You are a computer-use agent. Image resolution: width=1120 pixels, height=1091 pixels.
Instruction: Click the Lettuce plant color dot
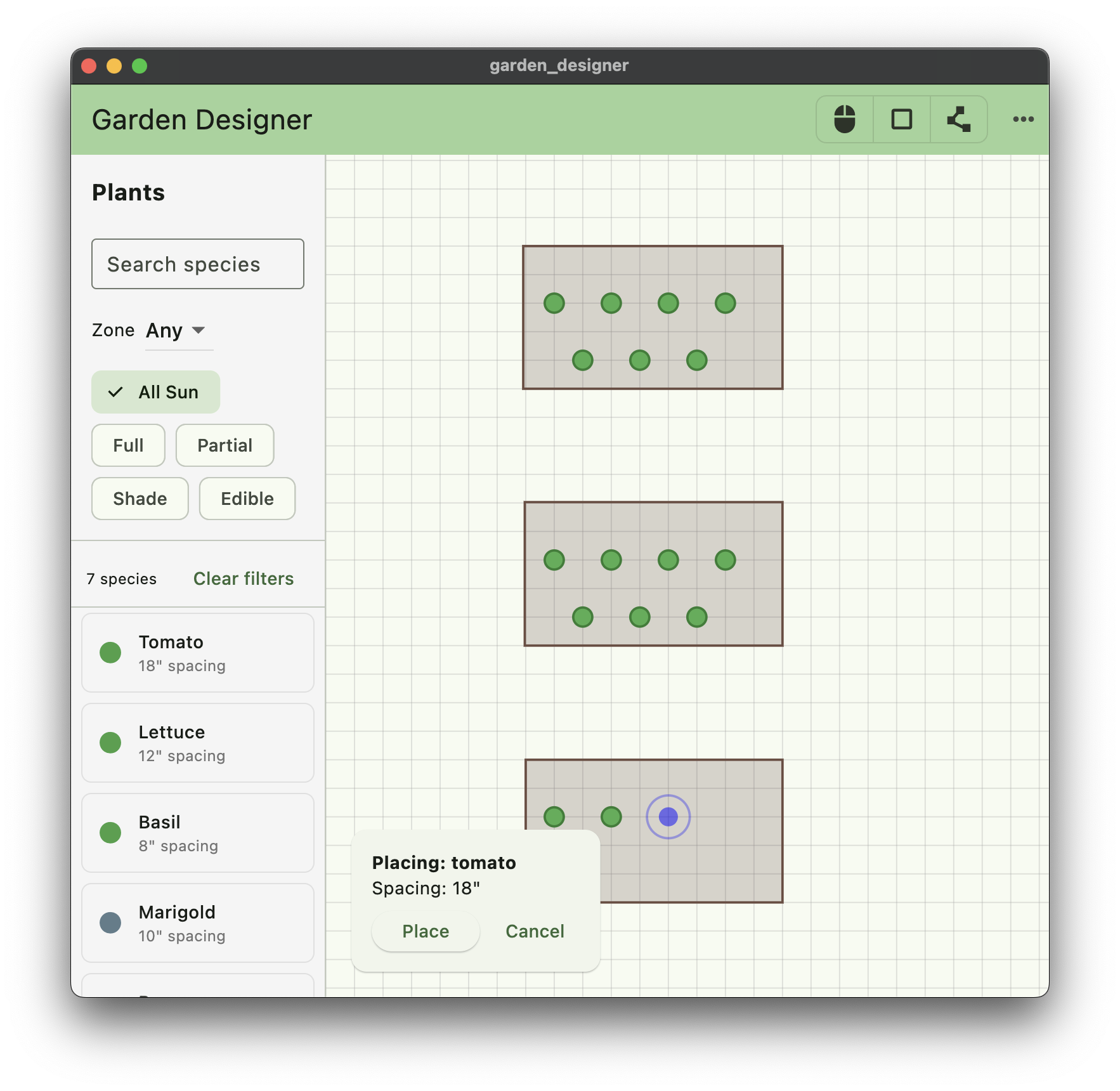click(x=110, y=742)
